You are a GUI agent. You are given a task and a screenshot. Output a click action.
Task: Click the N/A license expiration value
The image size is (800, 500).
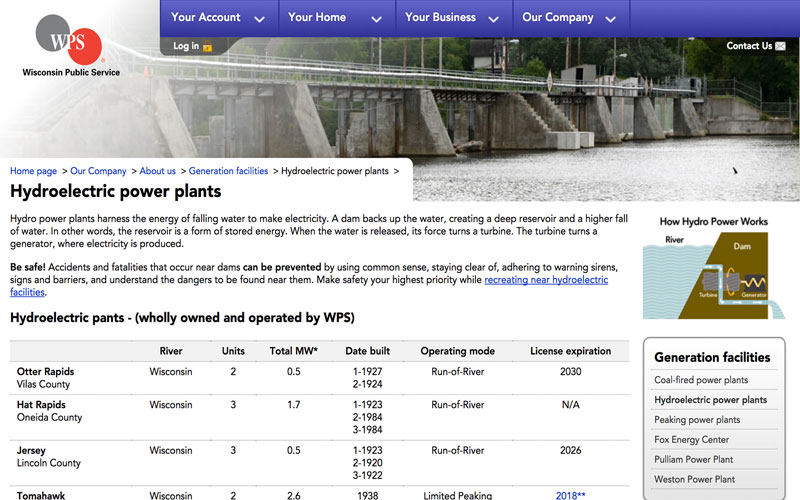[x=570, y=405]
